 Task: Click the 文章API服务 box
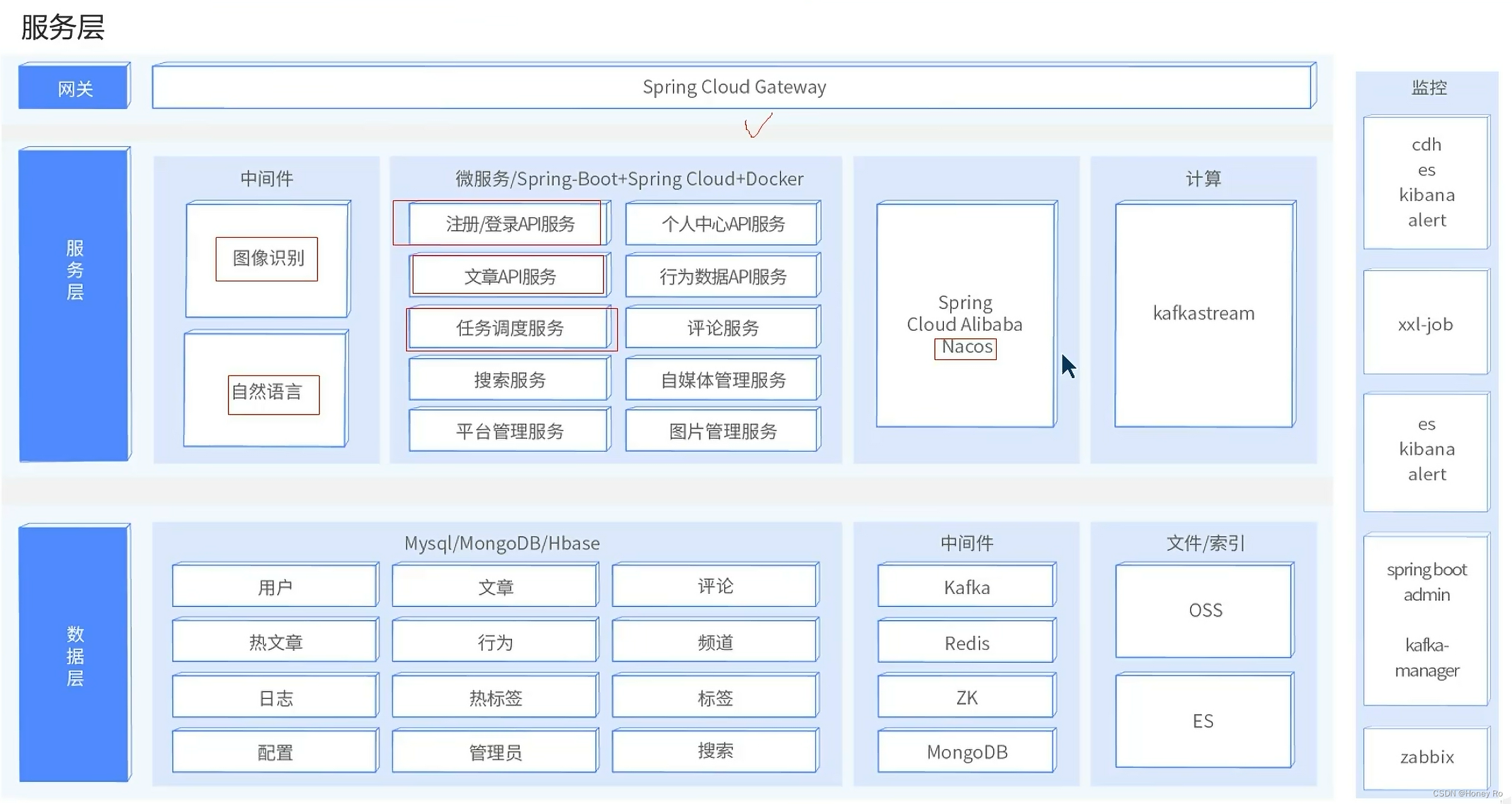[x=509, y=276]
